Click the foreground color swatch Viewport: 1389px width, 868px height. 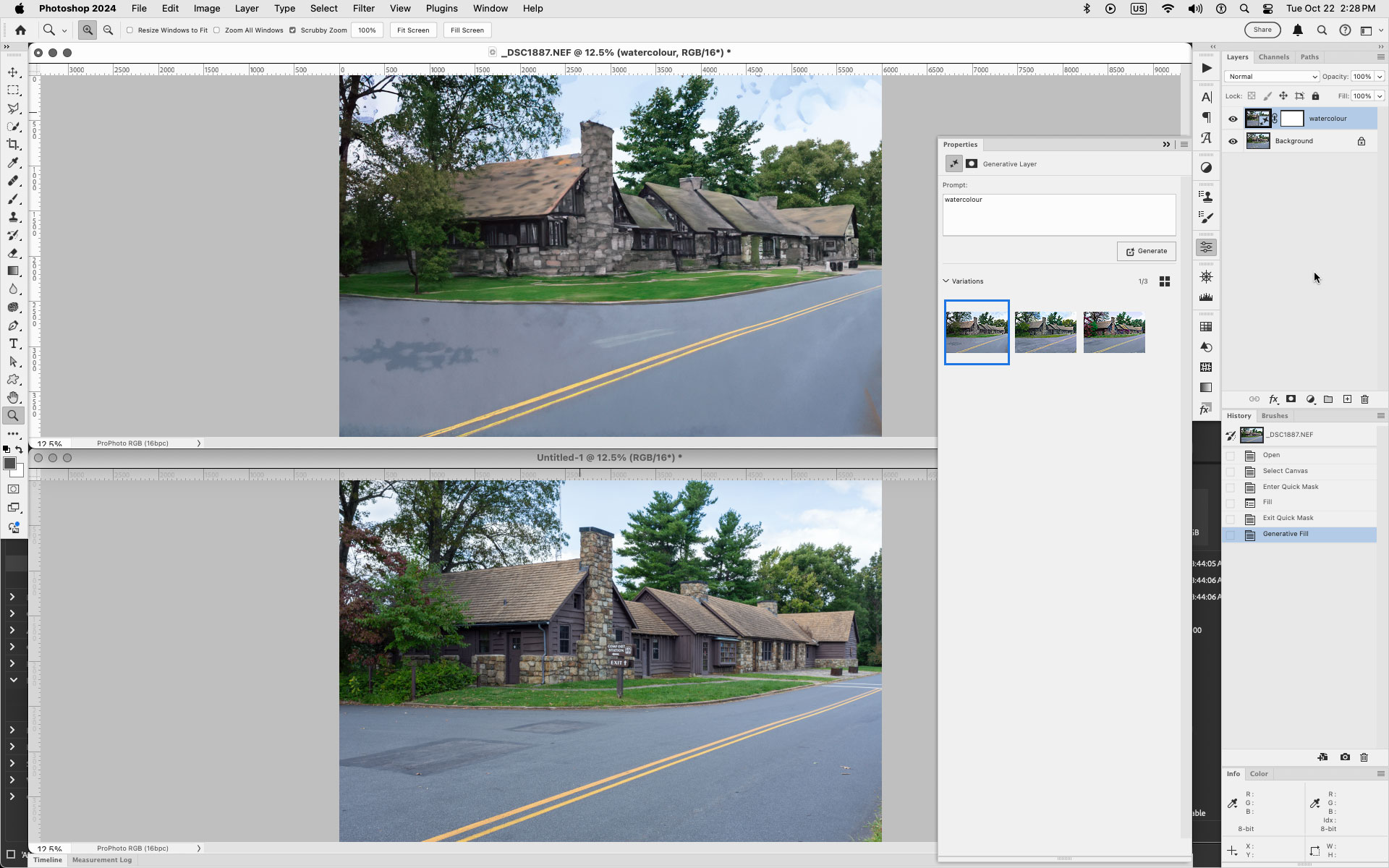(x=10, y=464)
